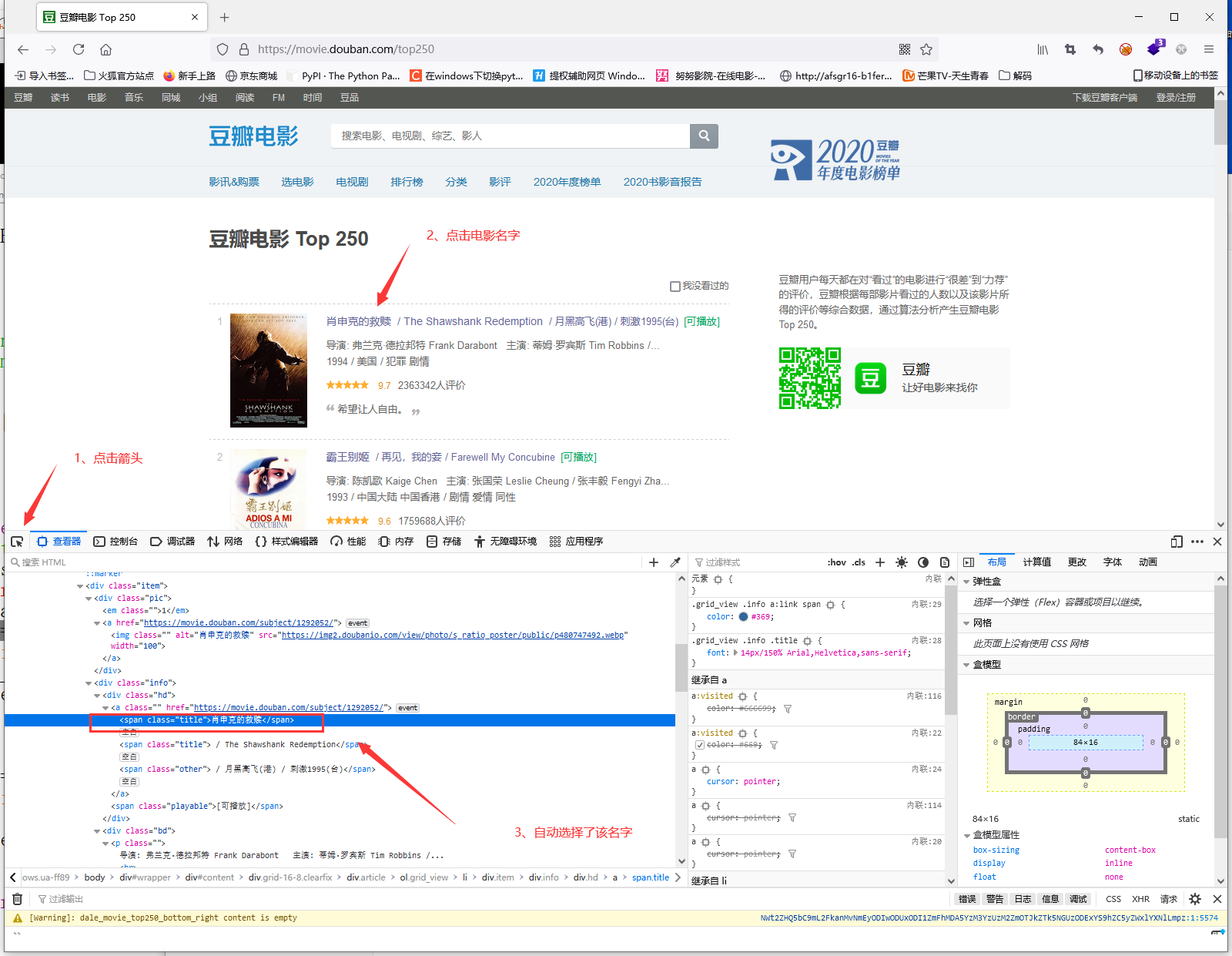
Task: Click the douban search magnifier button
Action: 704,136
